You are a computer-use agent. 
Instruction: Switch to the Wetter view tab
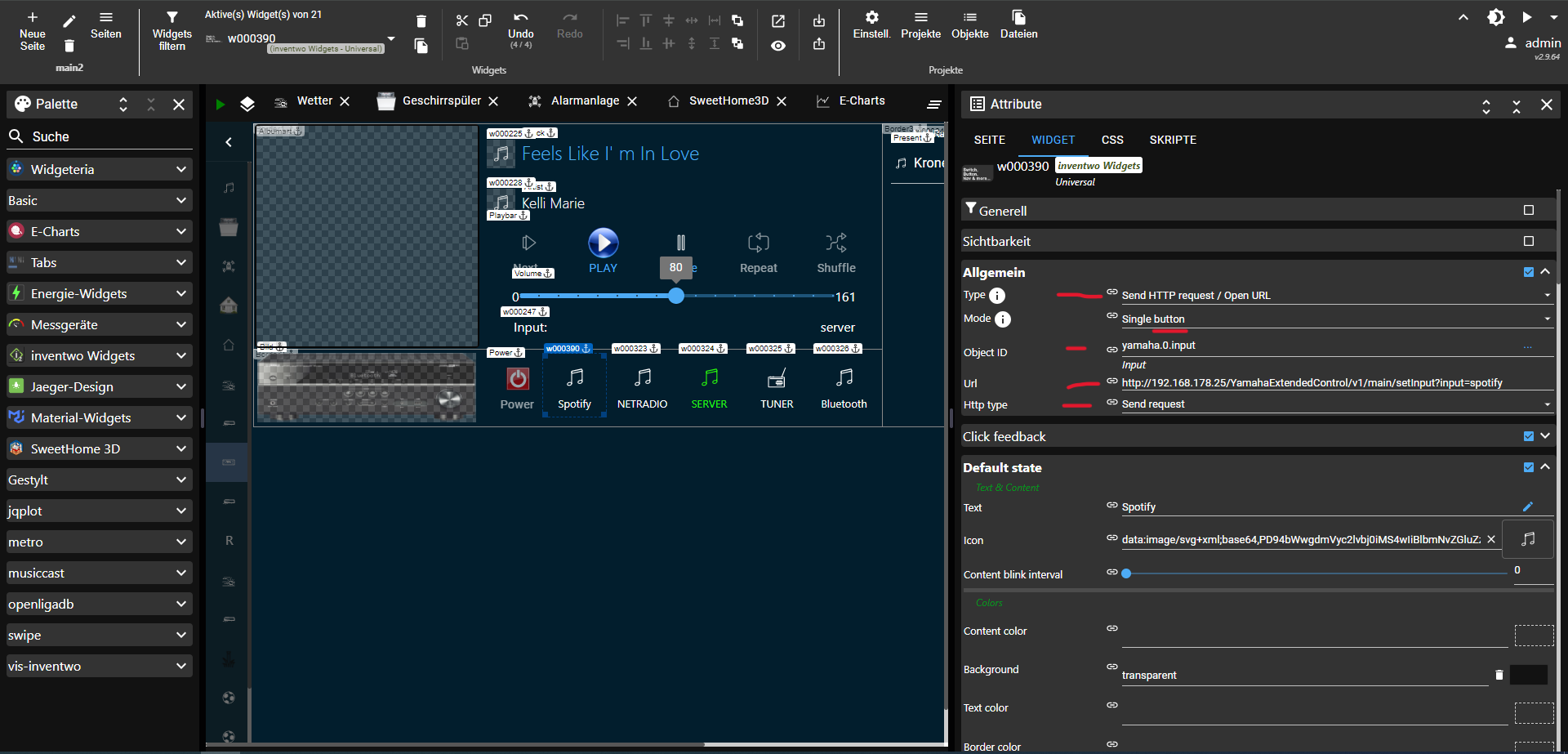point(314,100)
